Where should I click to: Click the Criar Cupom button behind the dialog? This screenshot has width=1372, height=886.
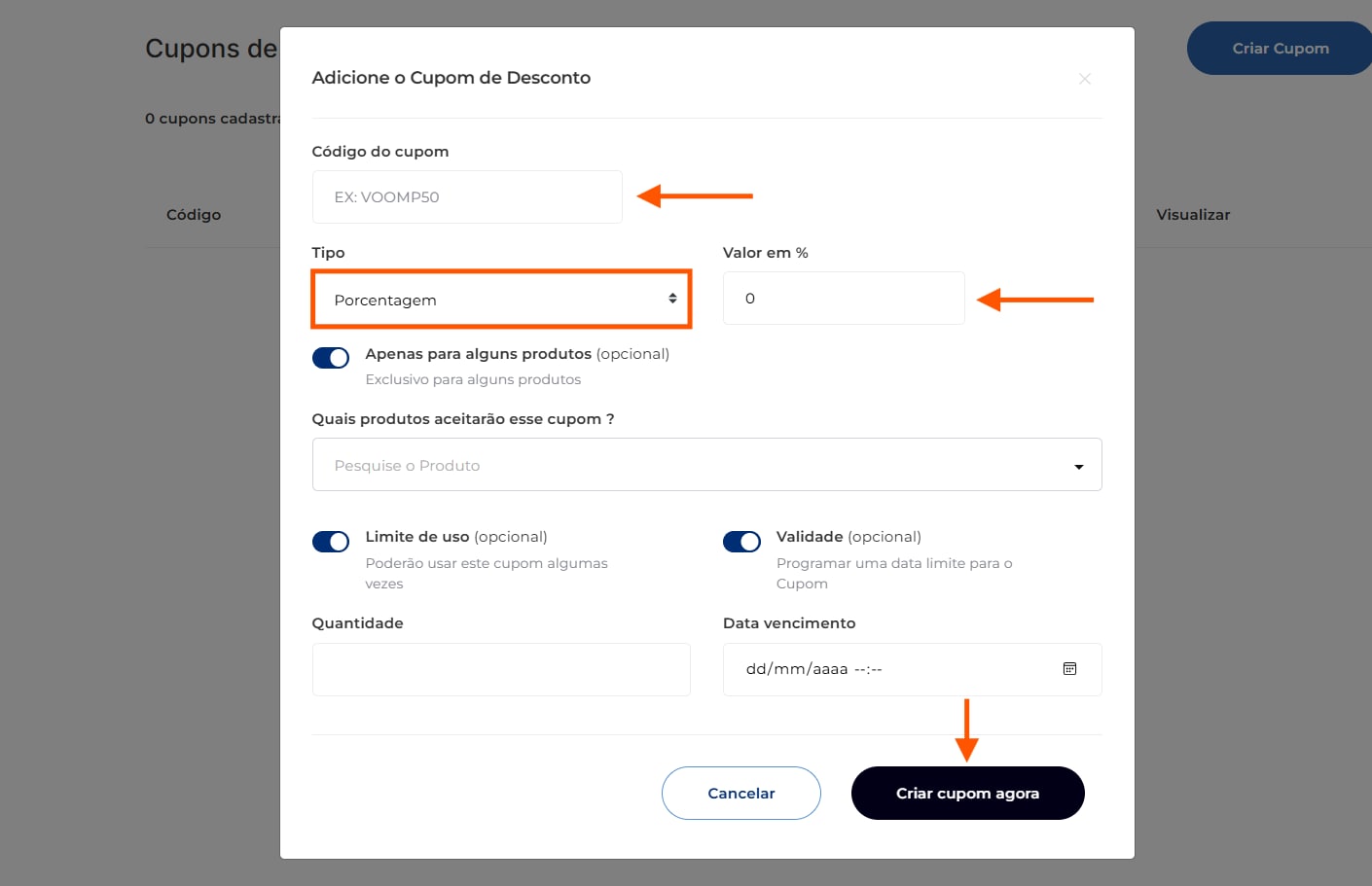click(1280, 49)
